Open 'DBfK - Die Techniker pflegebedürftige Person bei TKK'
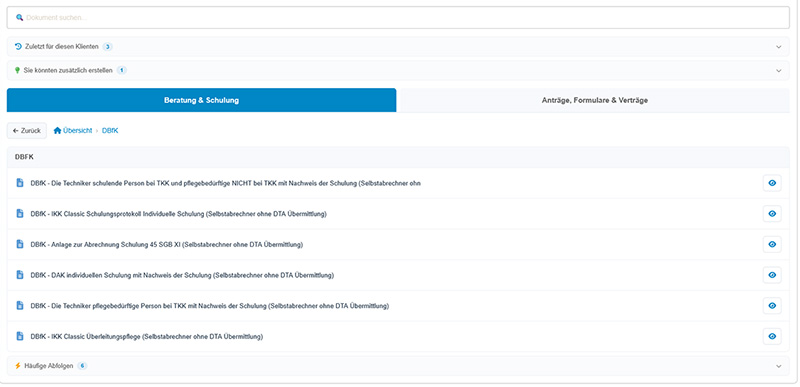Image resolution: width=800 pixels, height=387 pixels. pyautogui.click(x=210, y=305)
